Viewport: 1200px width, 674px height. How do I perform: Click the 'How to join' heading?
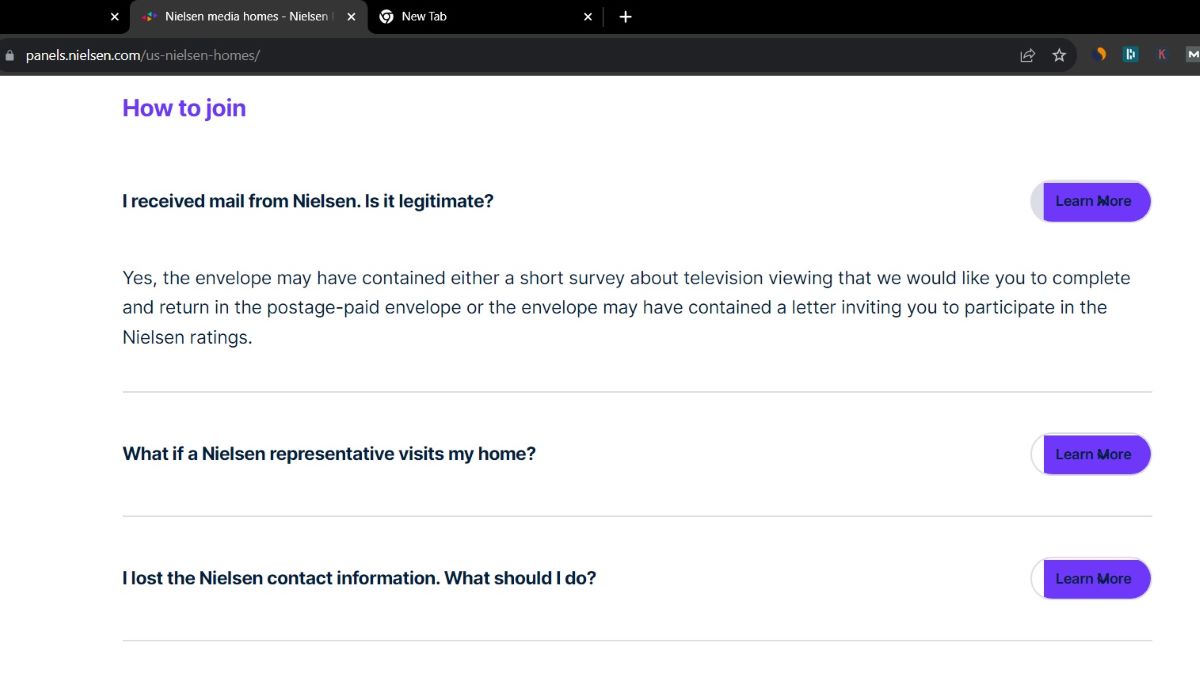[x=184, y=108]
